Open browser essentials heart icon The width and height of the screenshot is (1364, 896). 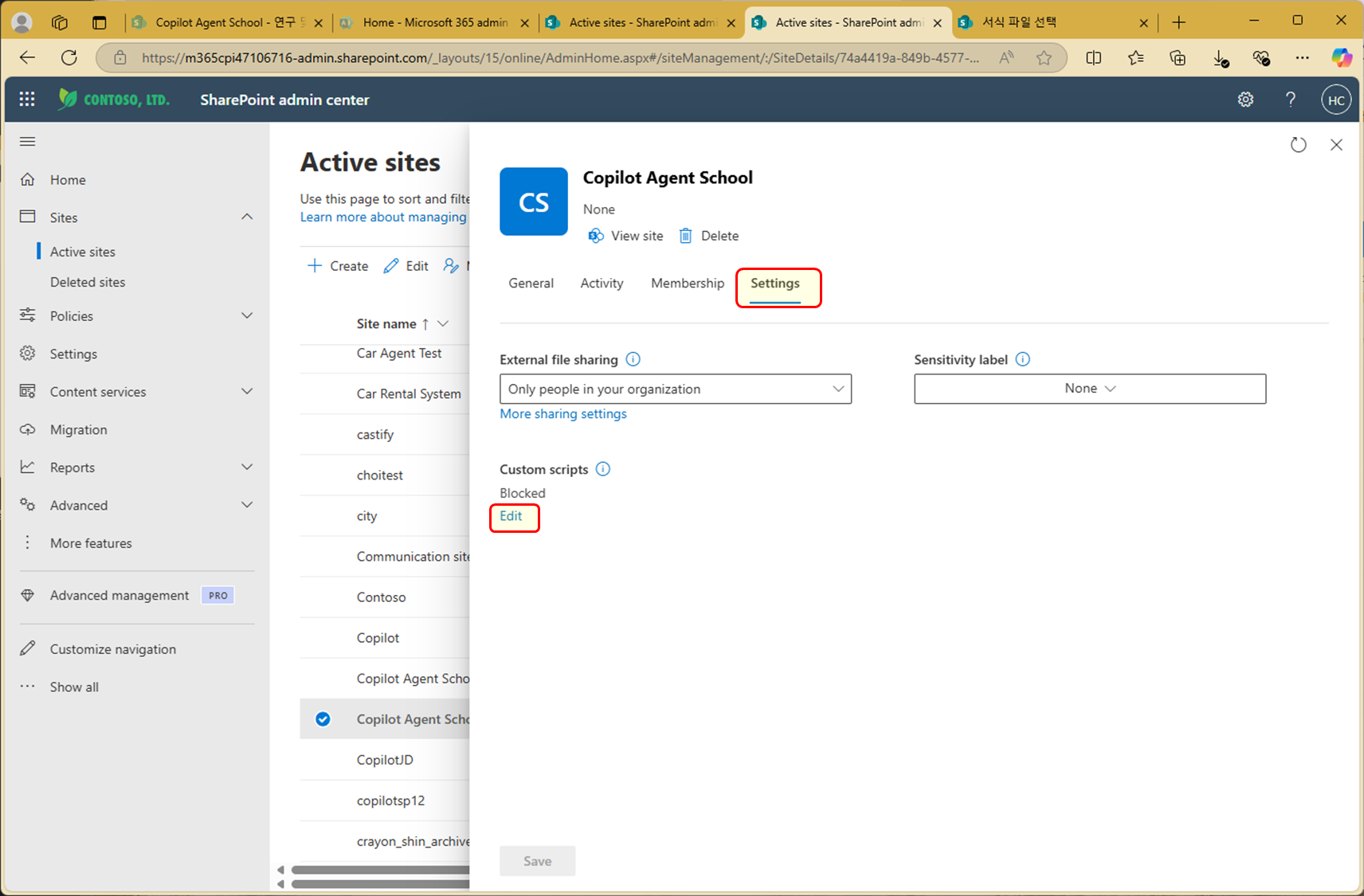[1260, 57]
